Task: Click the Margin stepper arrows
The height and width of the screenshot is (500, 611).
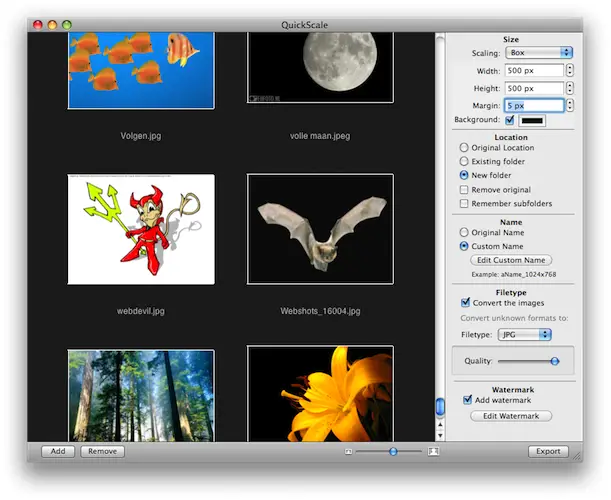Action: (x=570, y=104)
